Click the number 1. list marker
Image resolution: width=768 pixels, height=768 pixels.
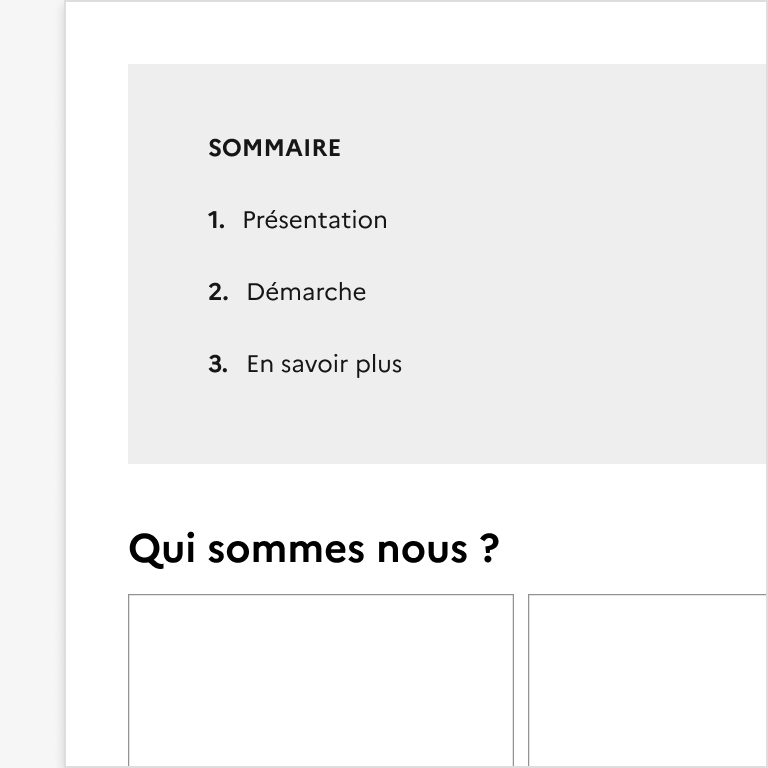[217, 220]
